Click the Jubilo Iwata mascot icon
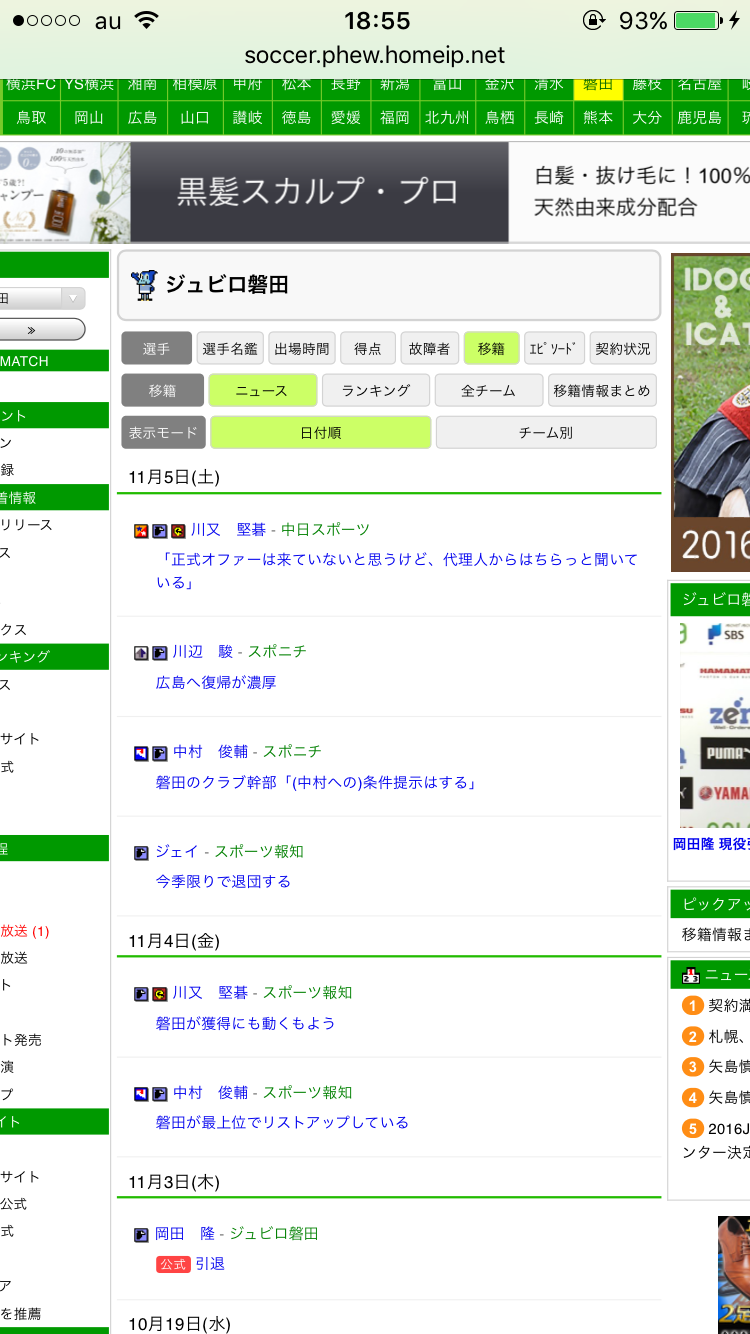 (146, 285)
